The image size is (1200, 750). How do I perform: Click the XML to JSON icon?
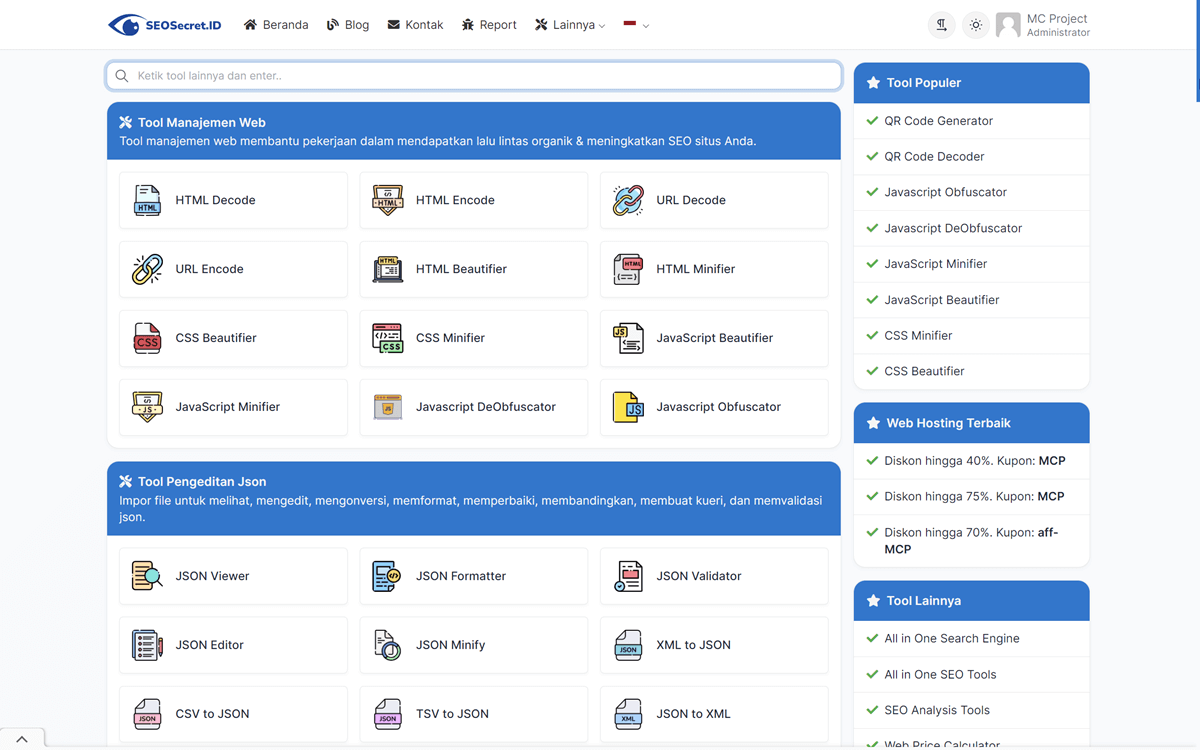[x=627, y=645]
